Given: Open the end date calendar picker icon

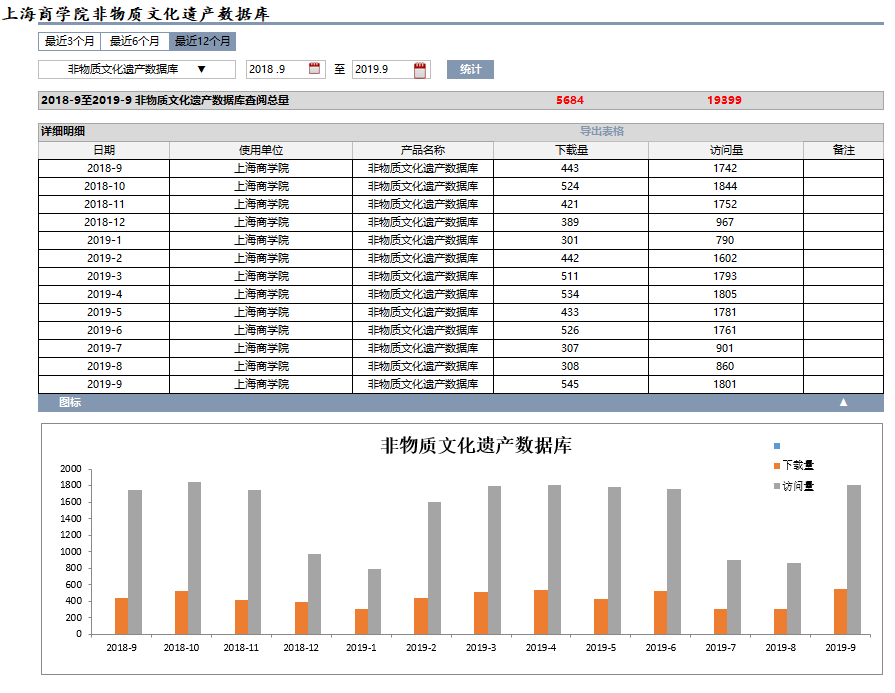Looking at the screenshot, I should pyautogui.click(x=420, y=70).
